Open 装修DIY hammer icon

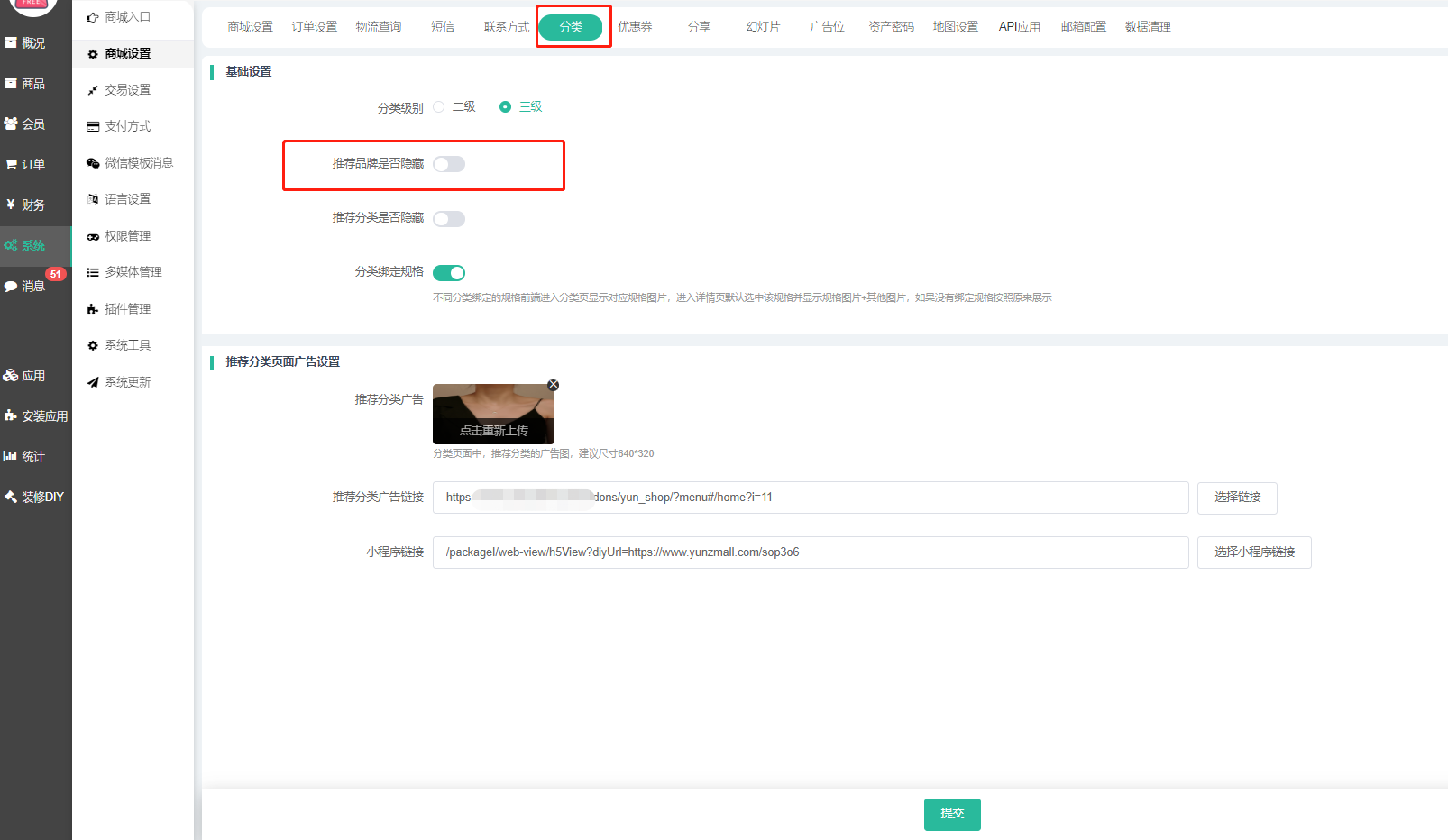[x=11, y=497]
